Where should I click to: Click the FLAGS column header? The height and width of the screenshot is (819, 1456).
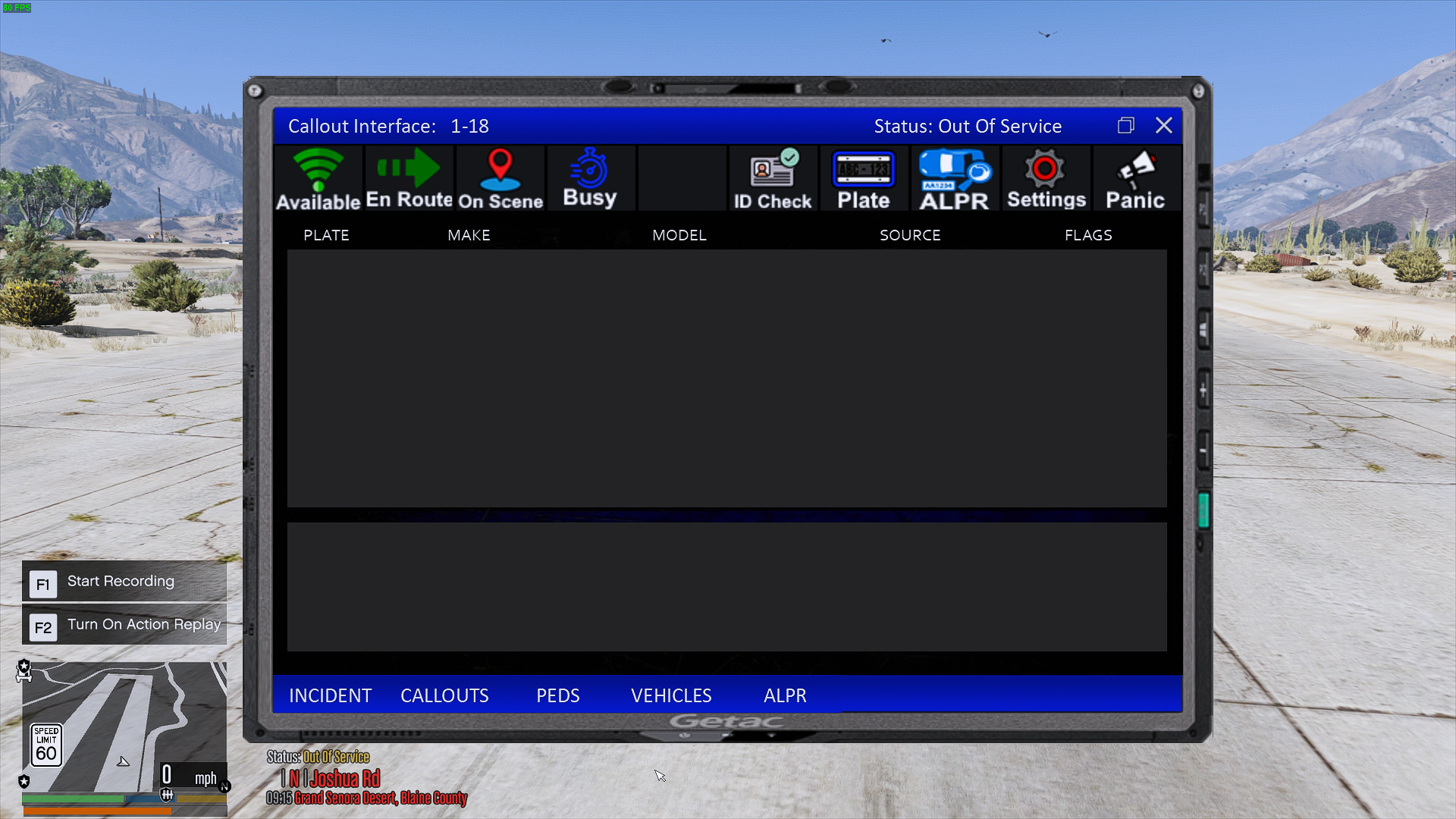(x=1088, y=235)
